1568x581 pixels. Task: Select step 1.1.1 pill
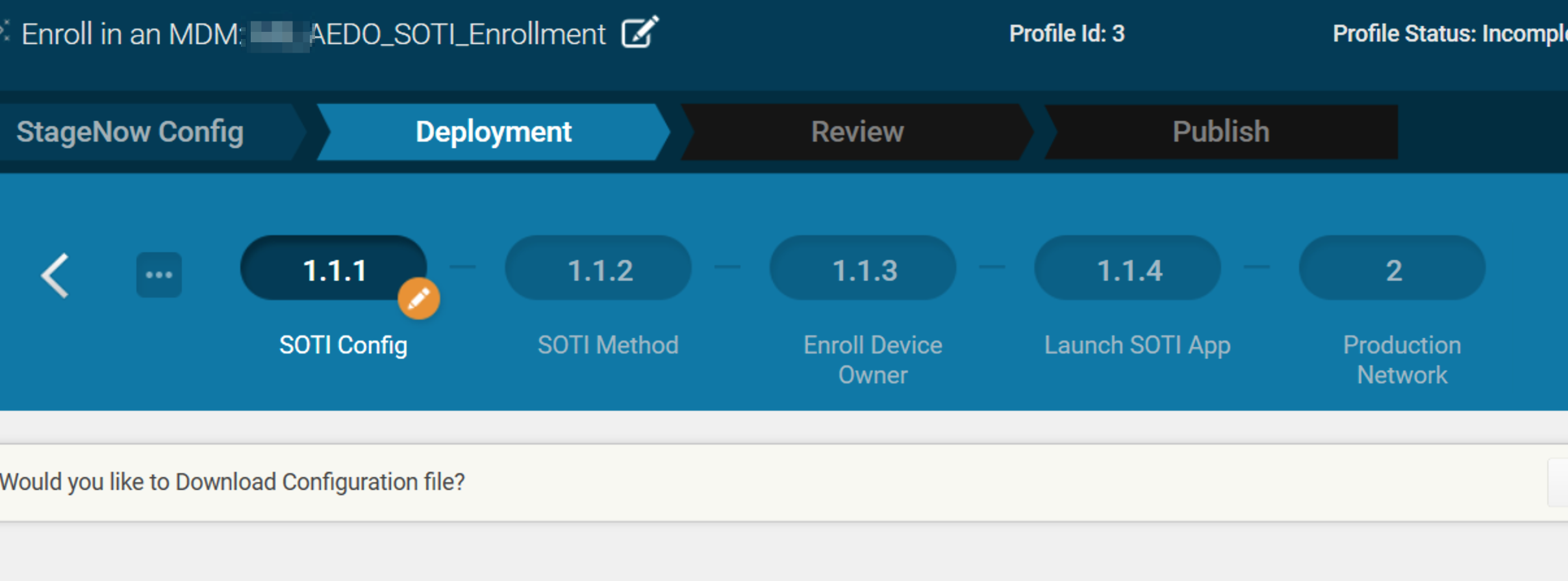tap(333, 269)
